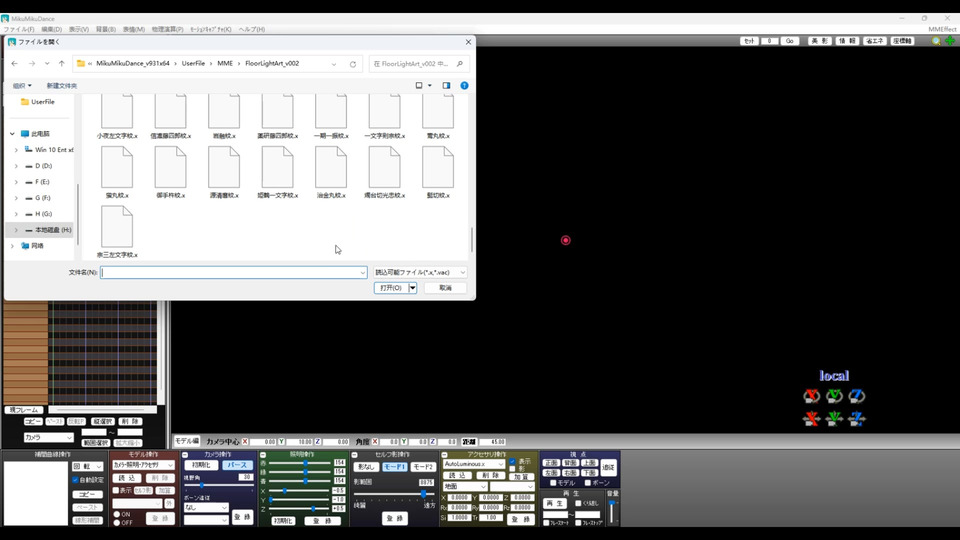The image size is (960, 540).
Task: Open the 地面 dropdown in accessory panel
Action: point(465,487)
